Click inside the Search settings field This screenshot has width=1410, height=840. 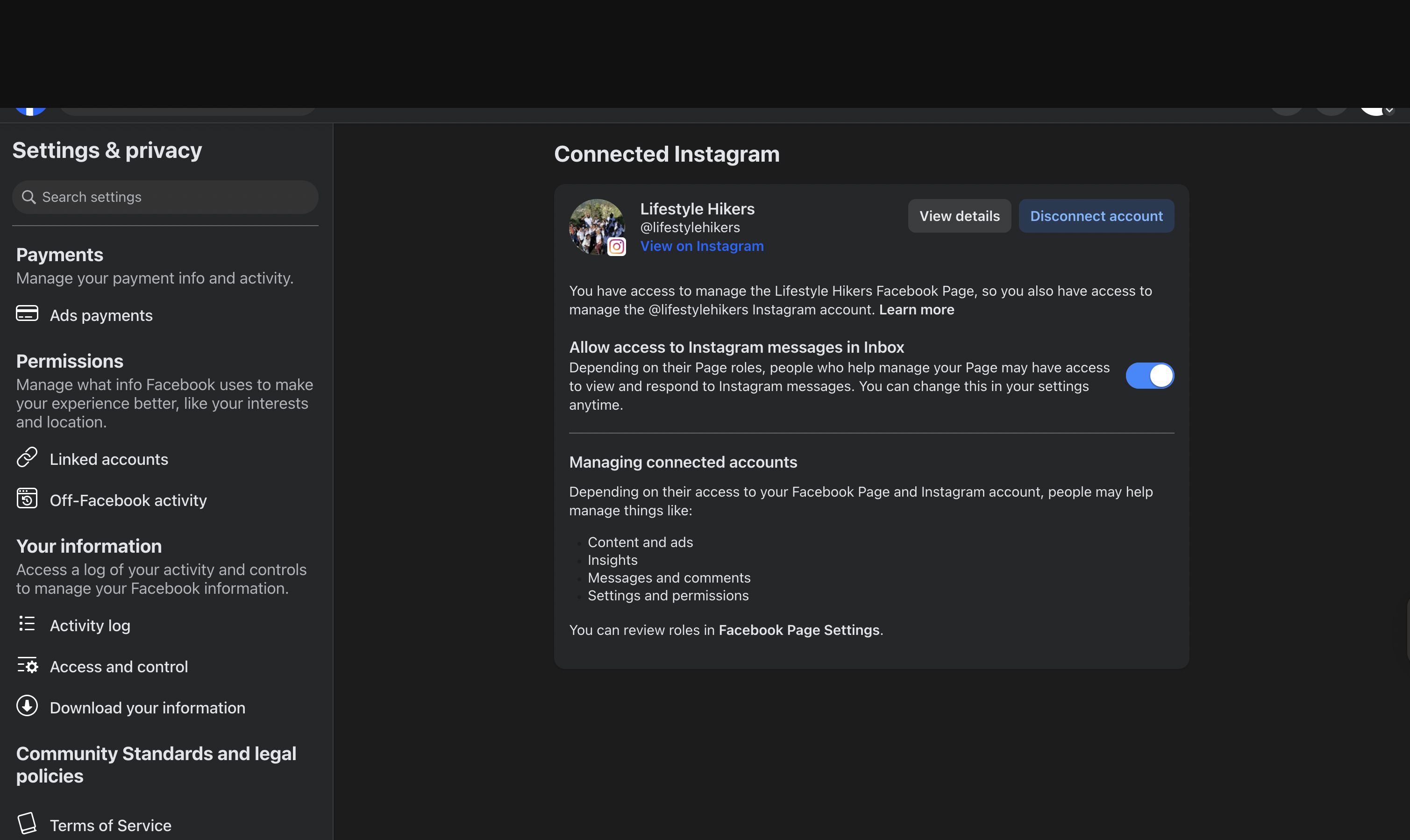[x=164, y=196]
